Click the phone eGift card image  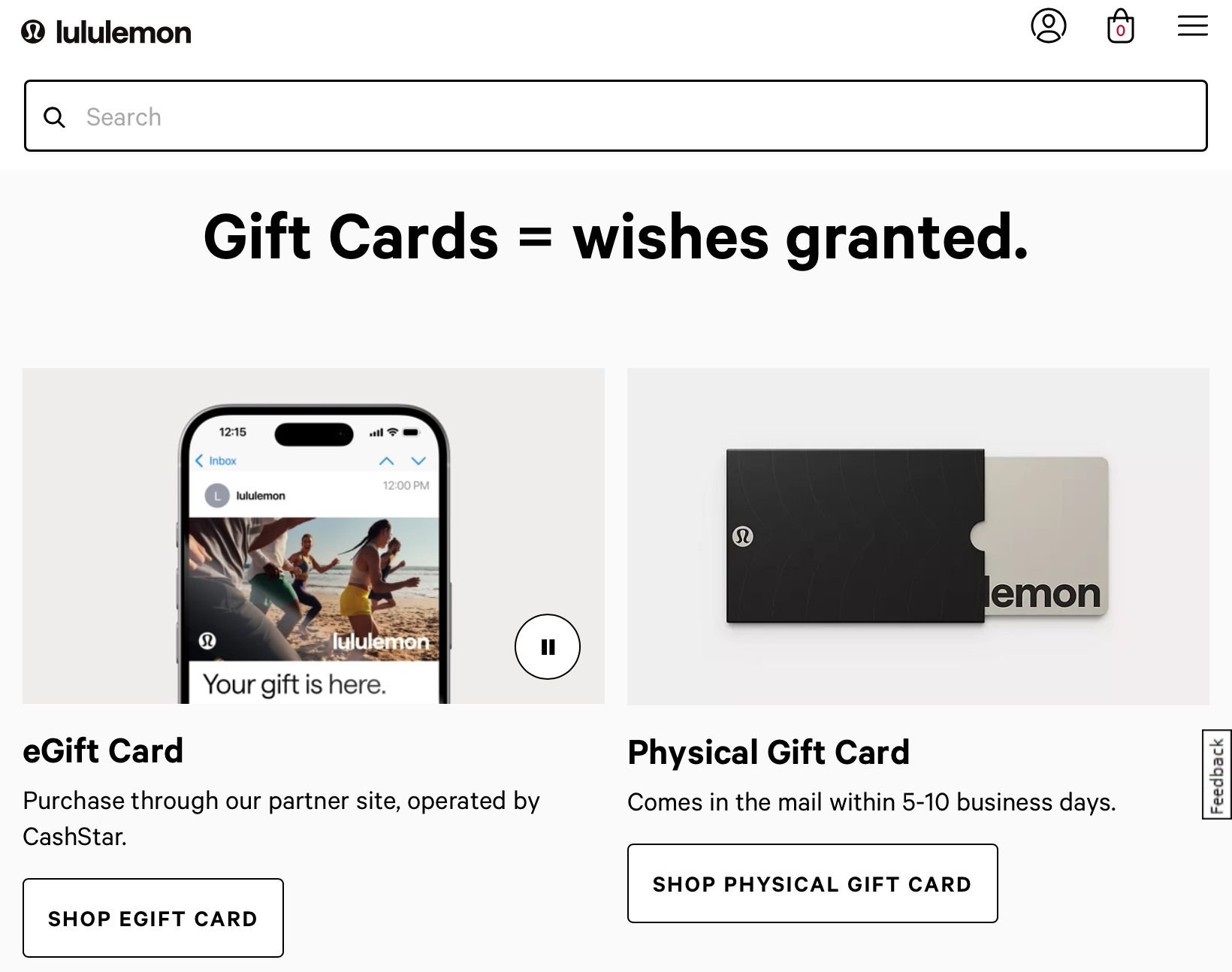pos(313,536)
